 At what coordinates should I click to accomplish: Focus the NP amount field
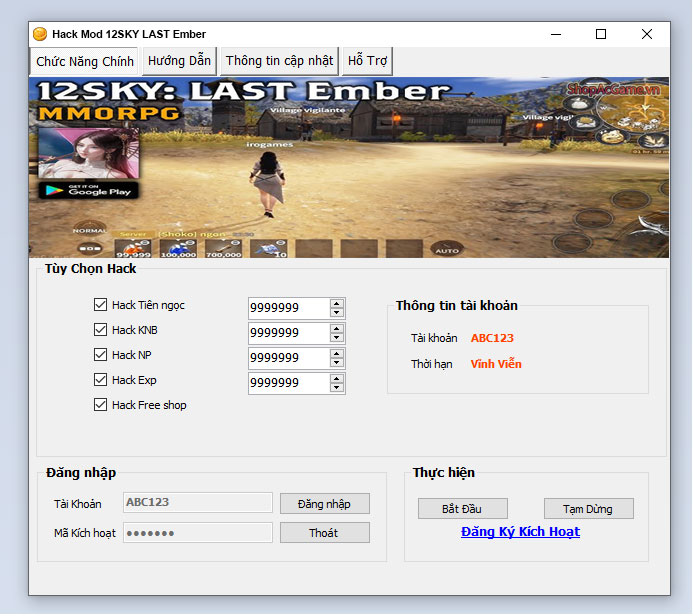[x=289, y=358]
